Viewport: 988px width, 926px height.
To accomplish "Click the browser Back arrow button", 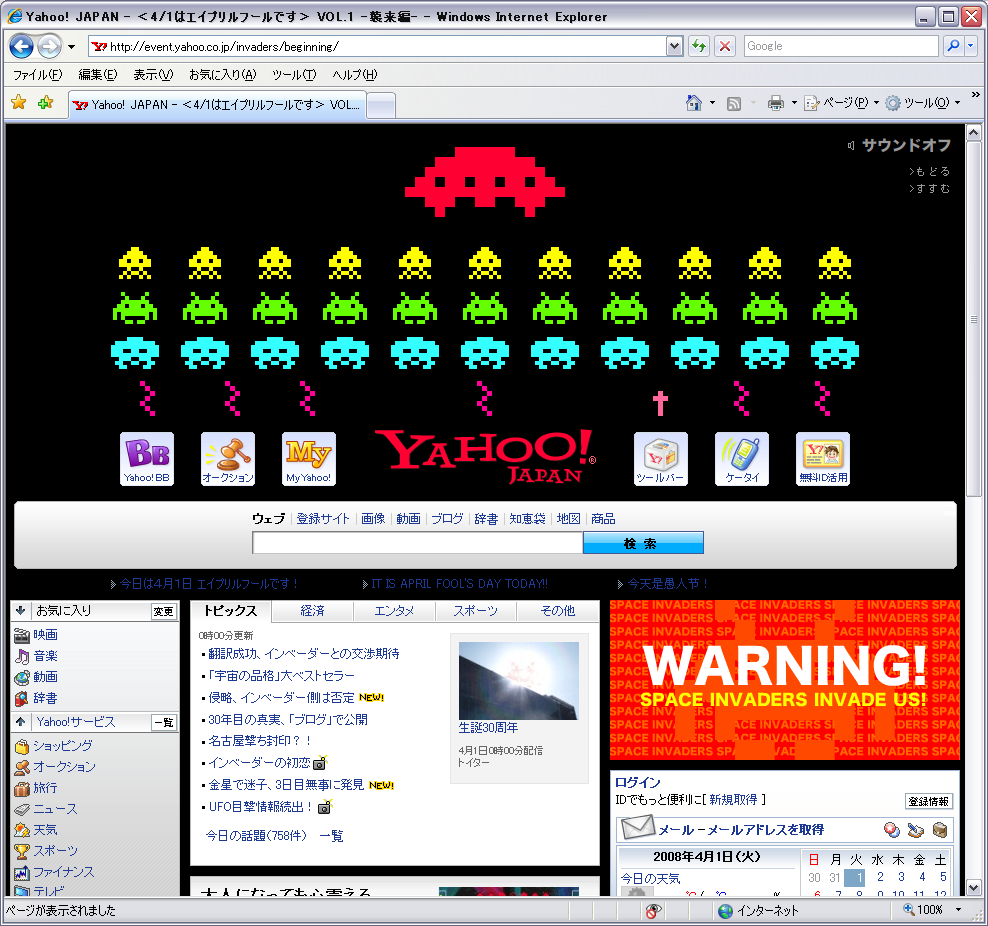I will point(21,46).
